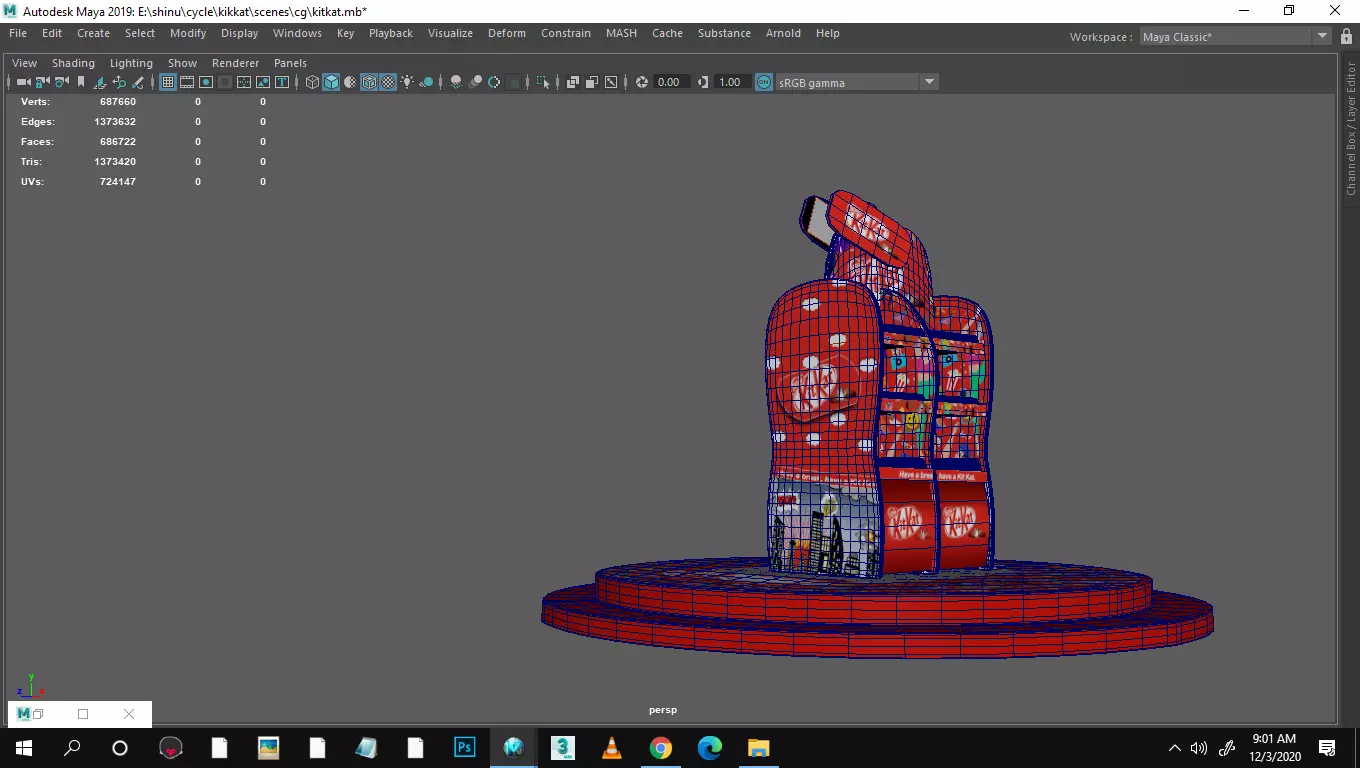Viewport: 1360px width, 768px height.
Task: Click the Smooth Shade All cube icon
Action: [x=331, y=82]
